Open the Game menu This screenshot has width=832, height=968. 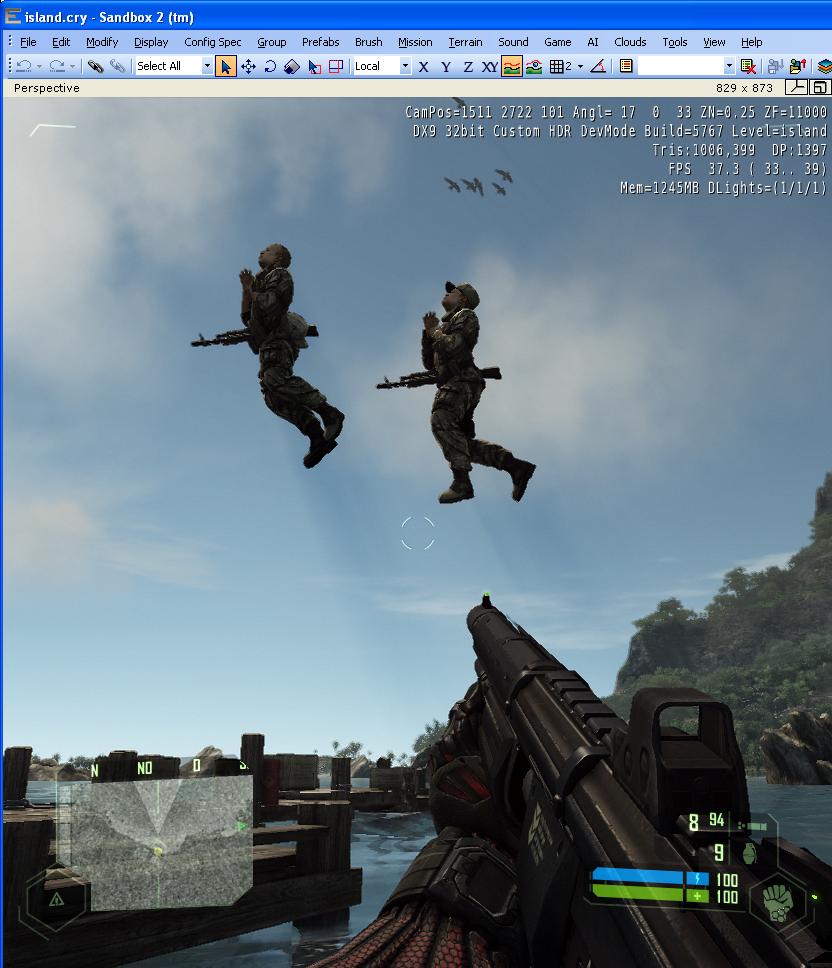557,42
